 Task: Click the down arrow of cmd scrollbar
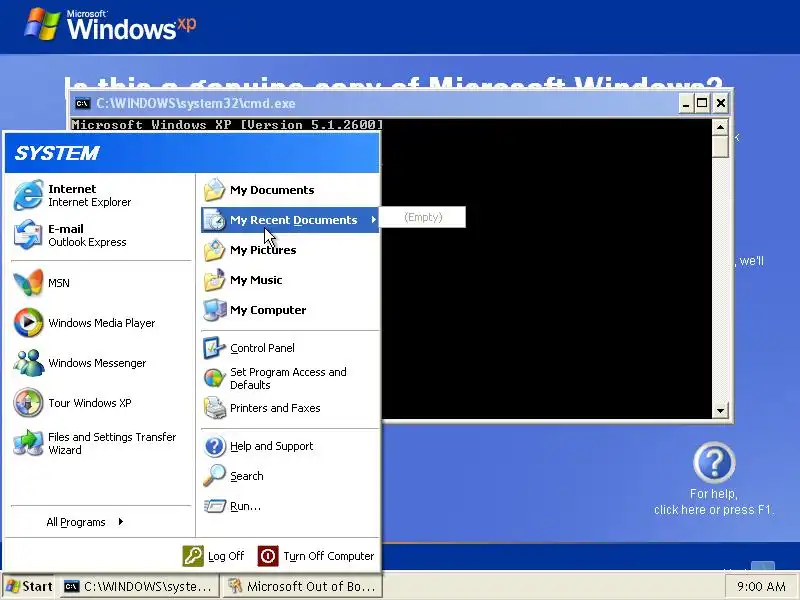(720, 411)
